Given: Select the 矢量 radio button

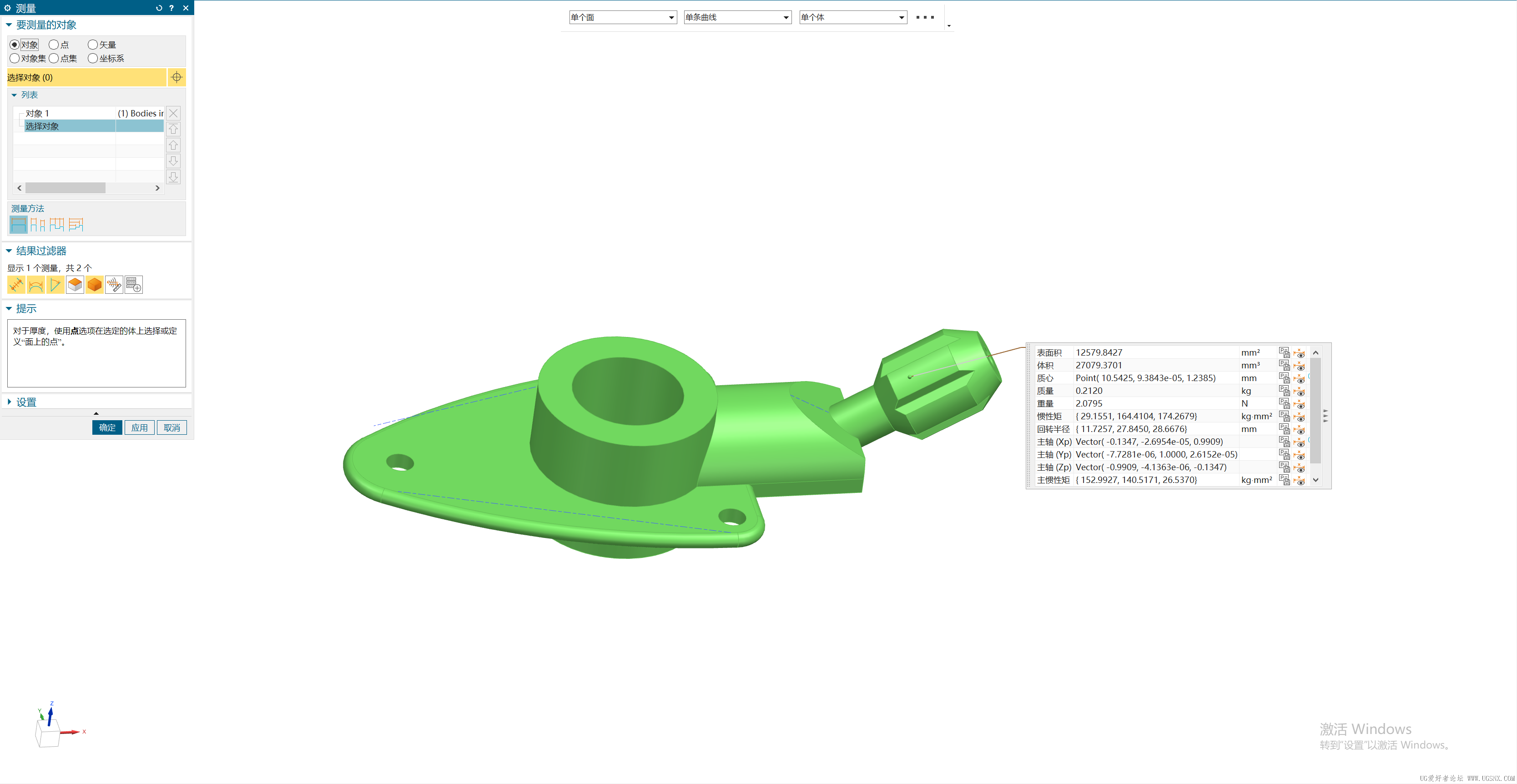Looking at the screenshot, I should tap(92, 44).
